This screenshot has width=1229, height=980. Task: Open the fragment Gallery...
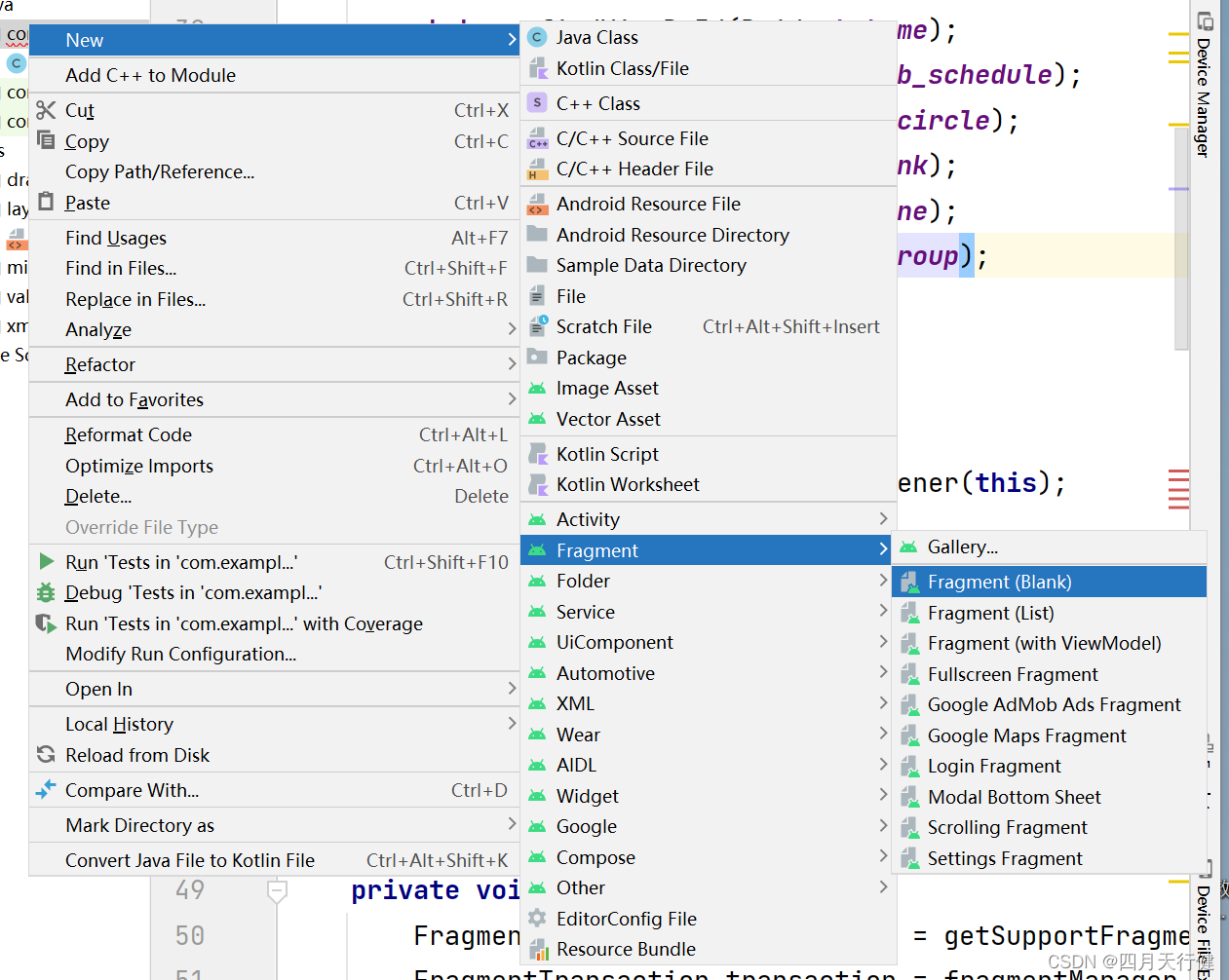tap(1049, 547)
